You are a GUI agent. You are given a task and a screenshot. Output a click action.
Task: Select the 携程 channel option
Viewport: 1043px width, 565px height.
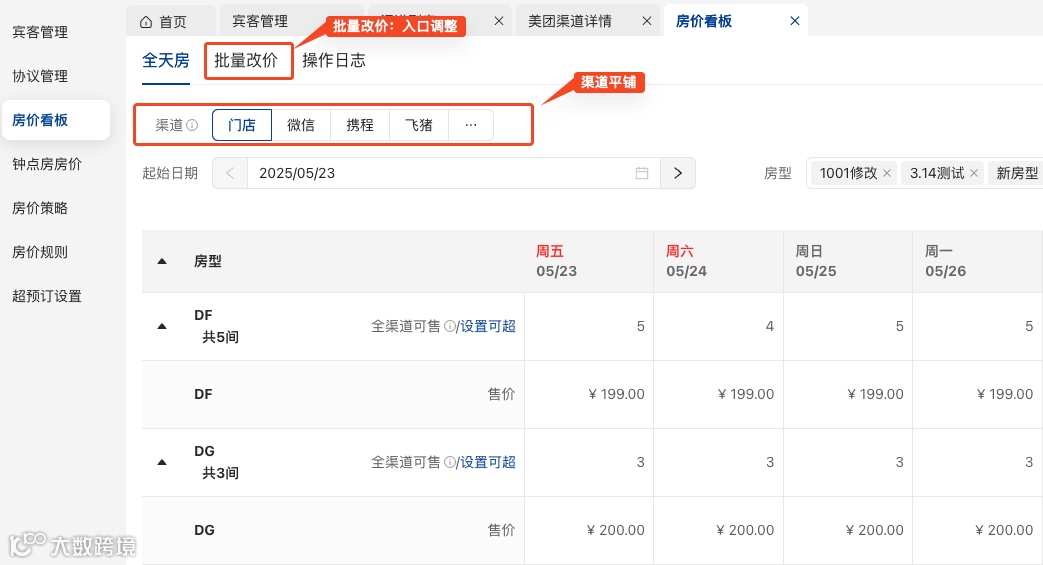coord(360,125)
